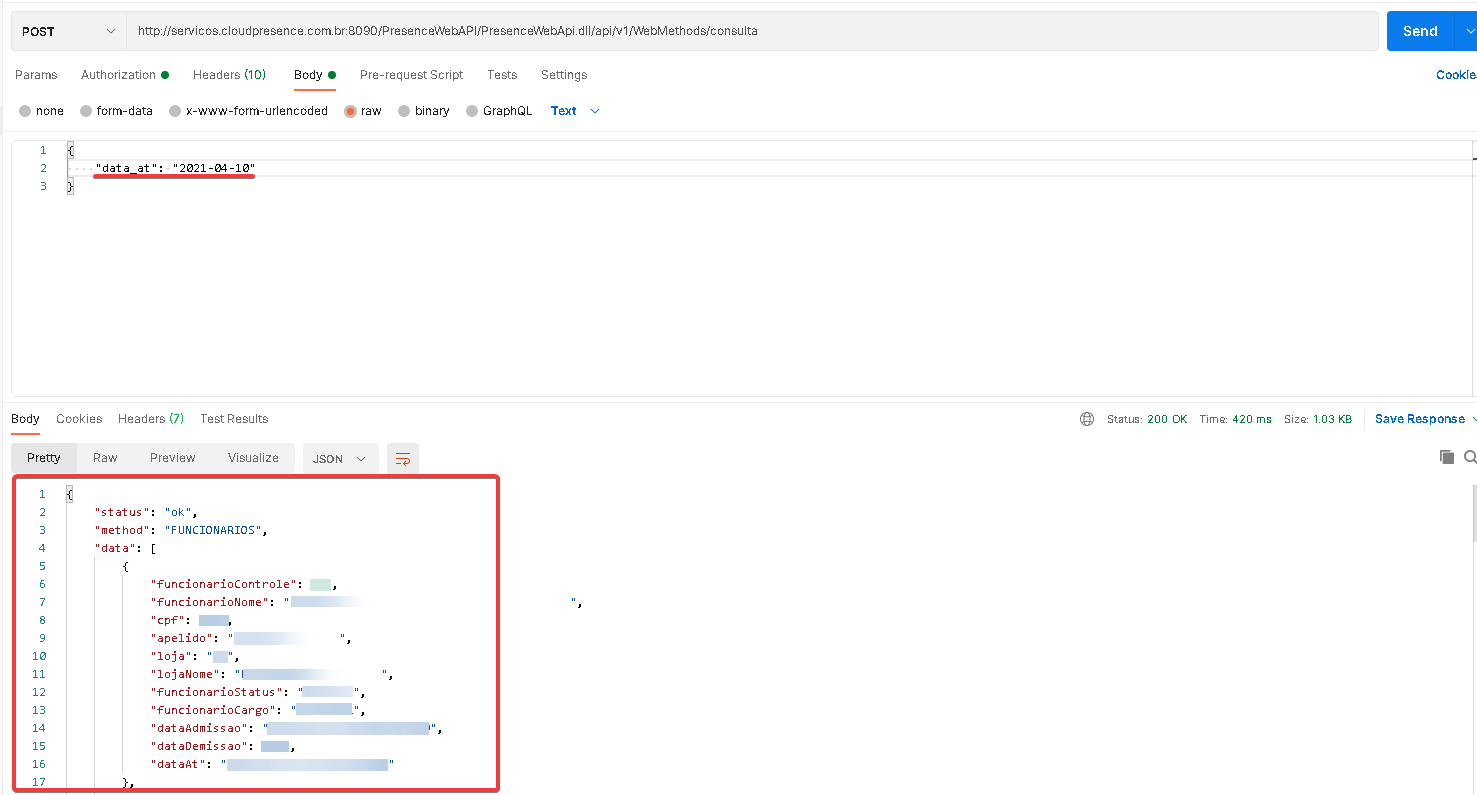Click the Status 200 OK indicator
Image resolution: width=1477 pixels, height=795 pixels.
coord(1147,419)
